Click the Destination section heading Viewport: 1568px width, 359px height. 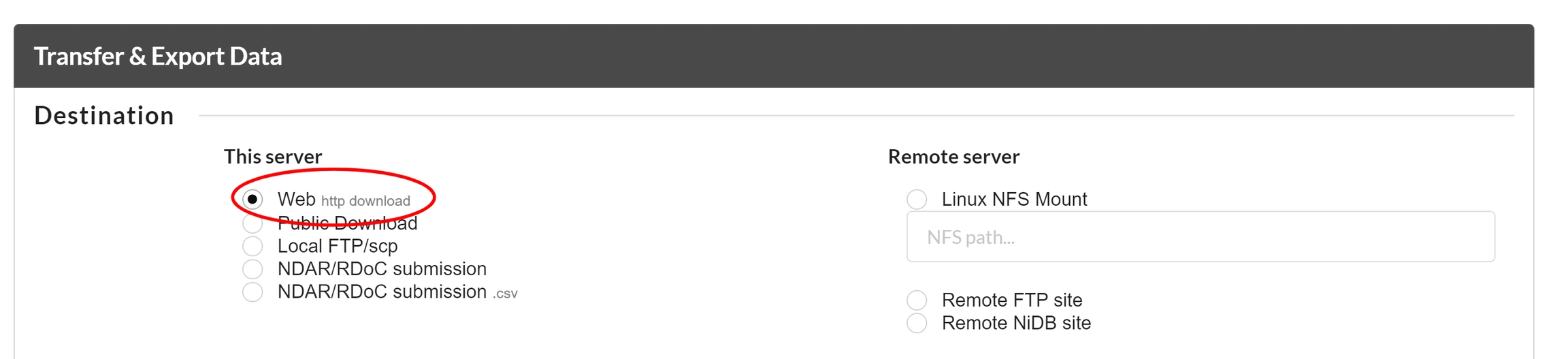(104, 116)
